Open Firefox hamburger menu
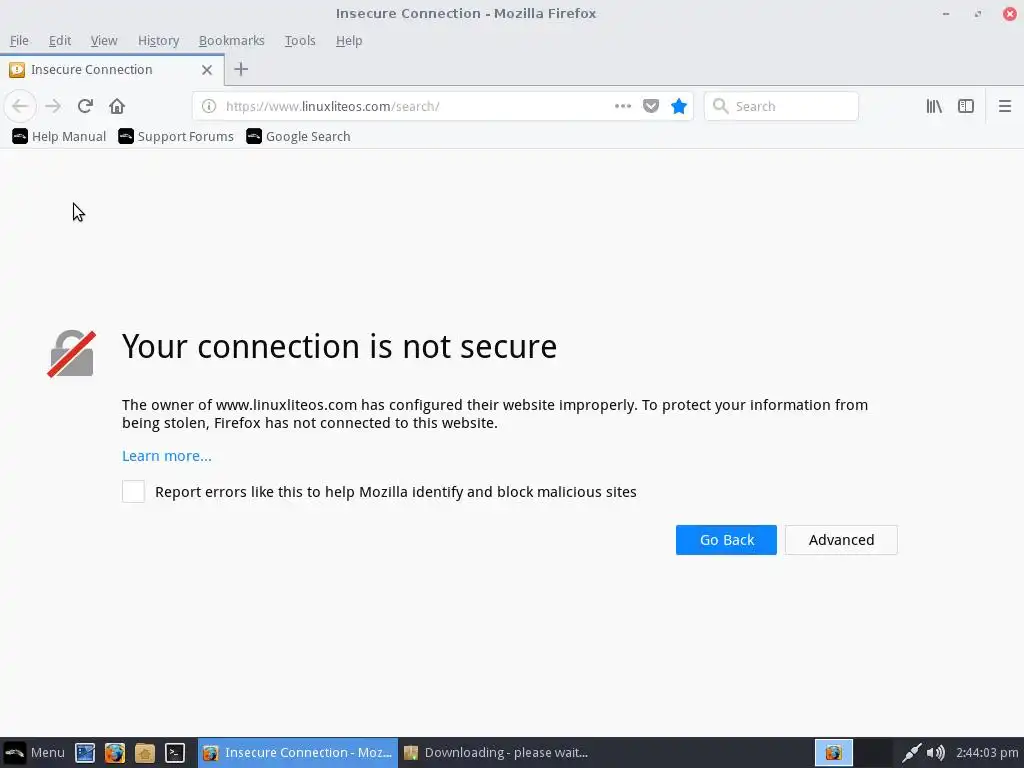This screenshot has height=768, width=1024. coord(1004,106)
